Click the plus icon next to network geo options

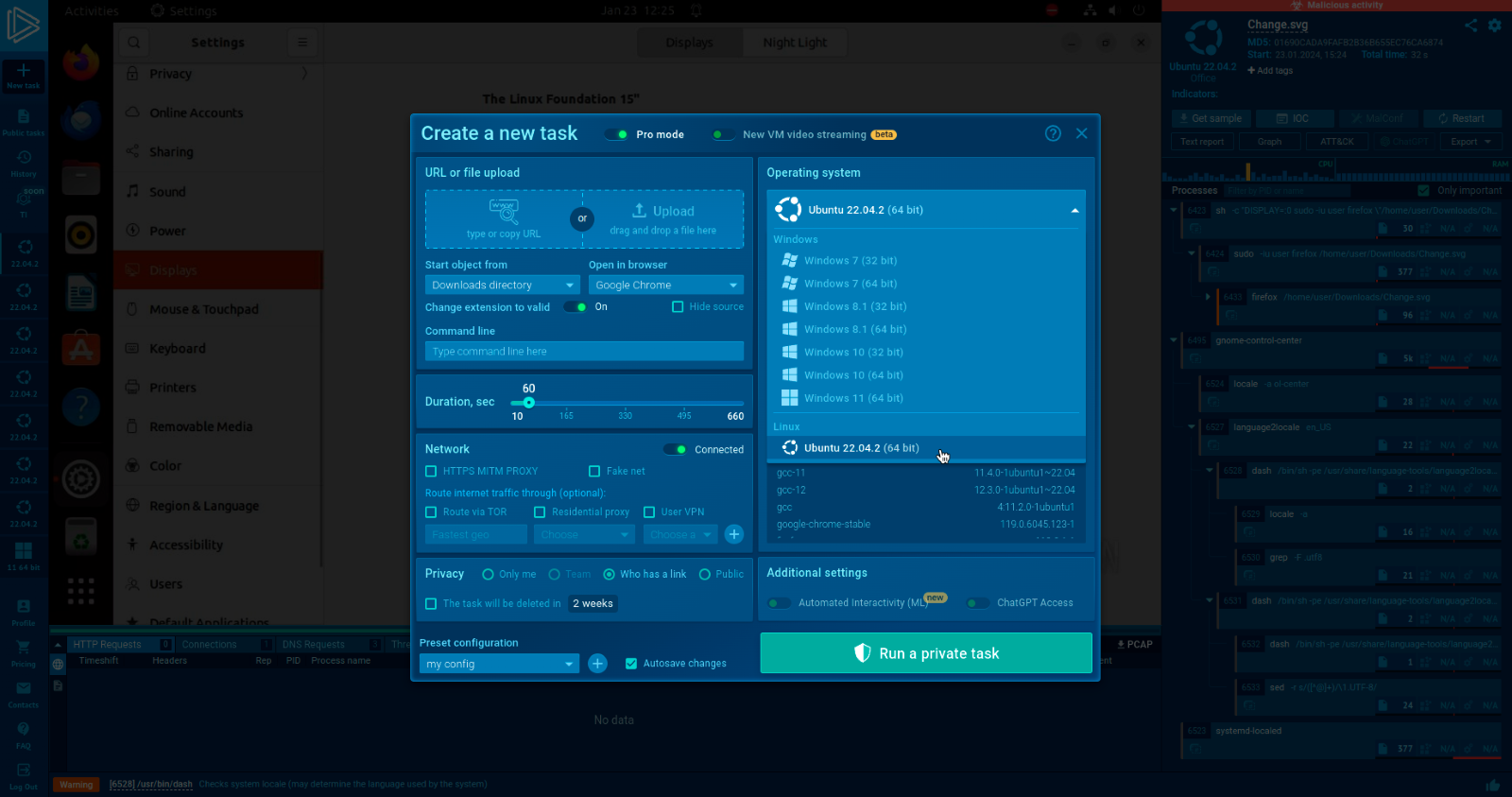point(733,534)
